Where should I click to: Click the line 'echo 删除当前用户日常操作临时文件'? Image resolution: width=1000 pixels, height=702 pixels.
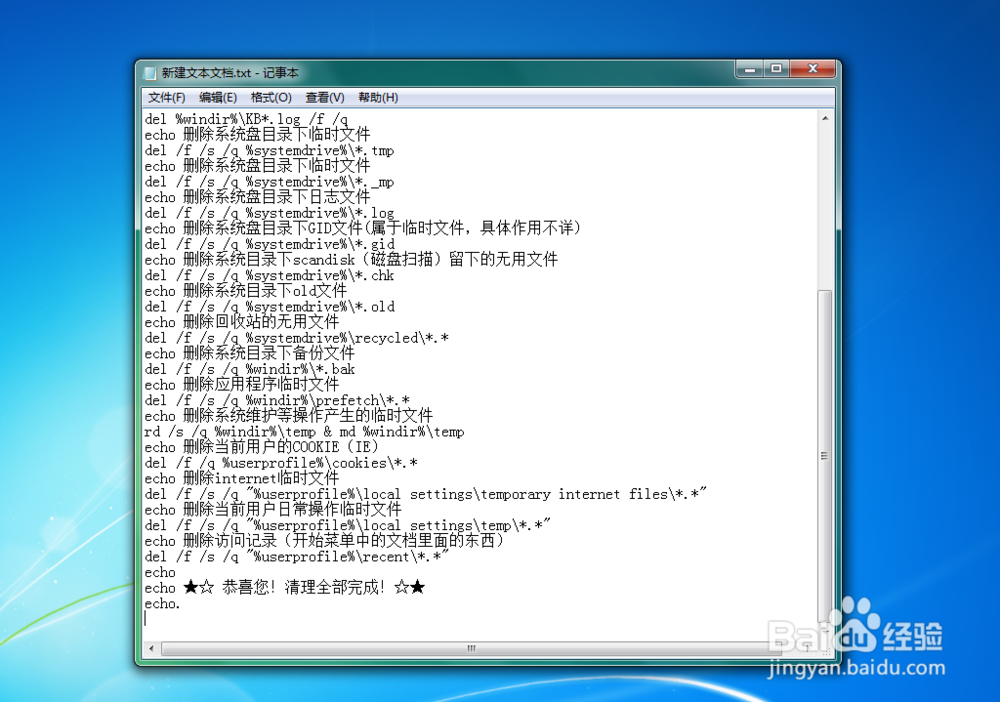[x=273, y=509]
